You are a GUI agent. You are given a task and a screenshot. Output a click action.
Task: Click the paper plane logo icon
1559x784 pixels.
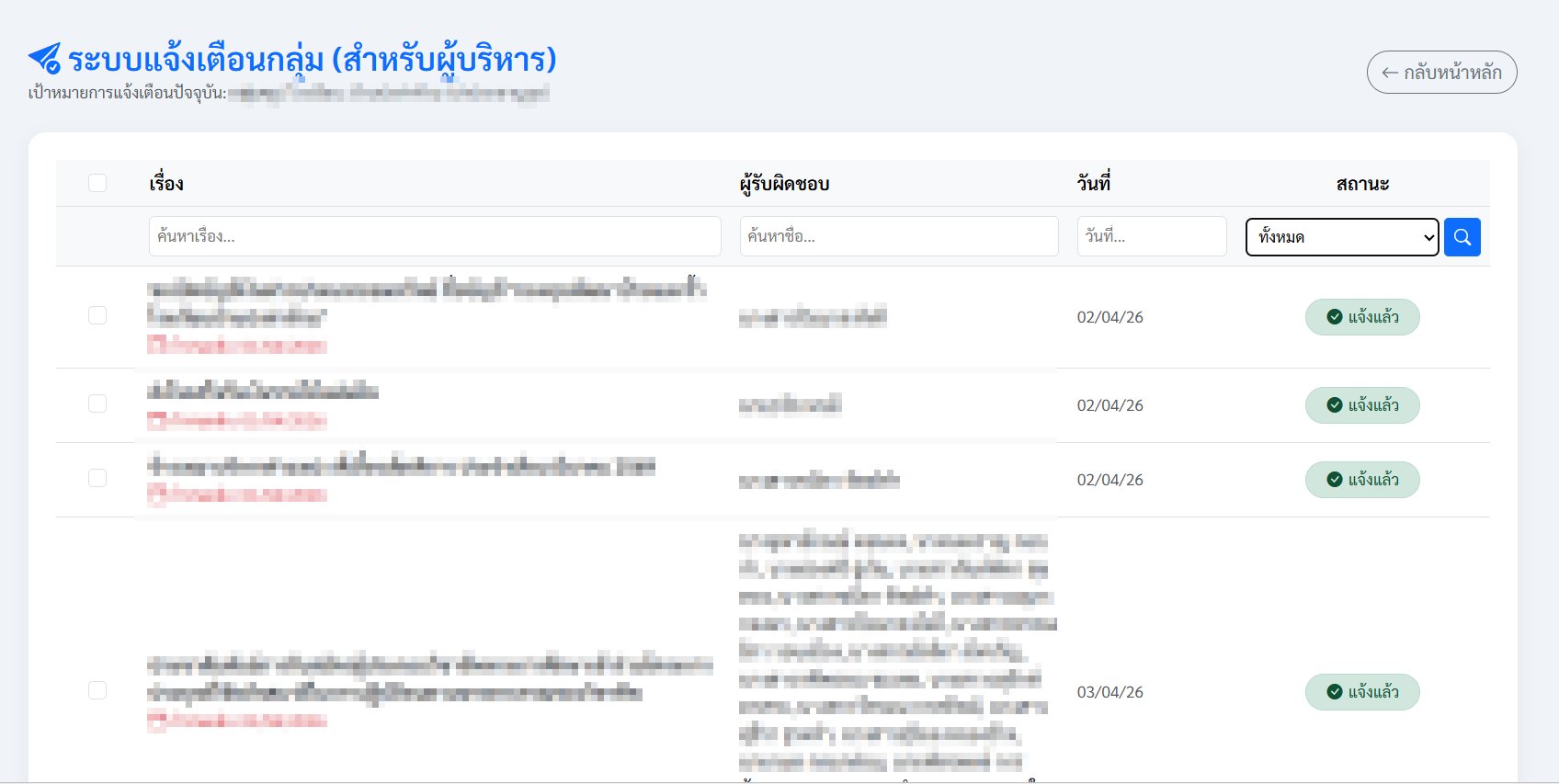point(44,59)
